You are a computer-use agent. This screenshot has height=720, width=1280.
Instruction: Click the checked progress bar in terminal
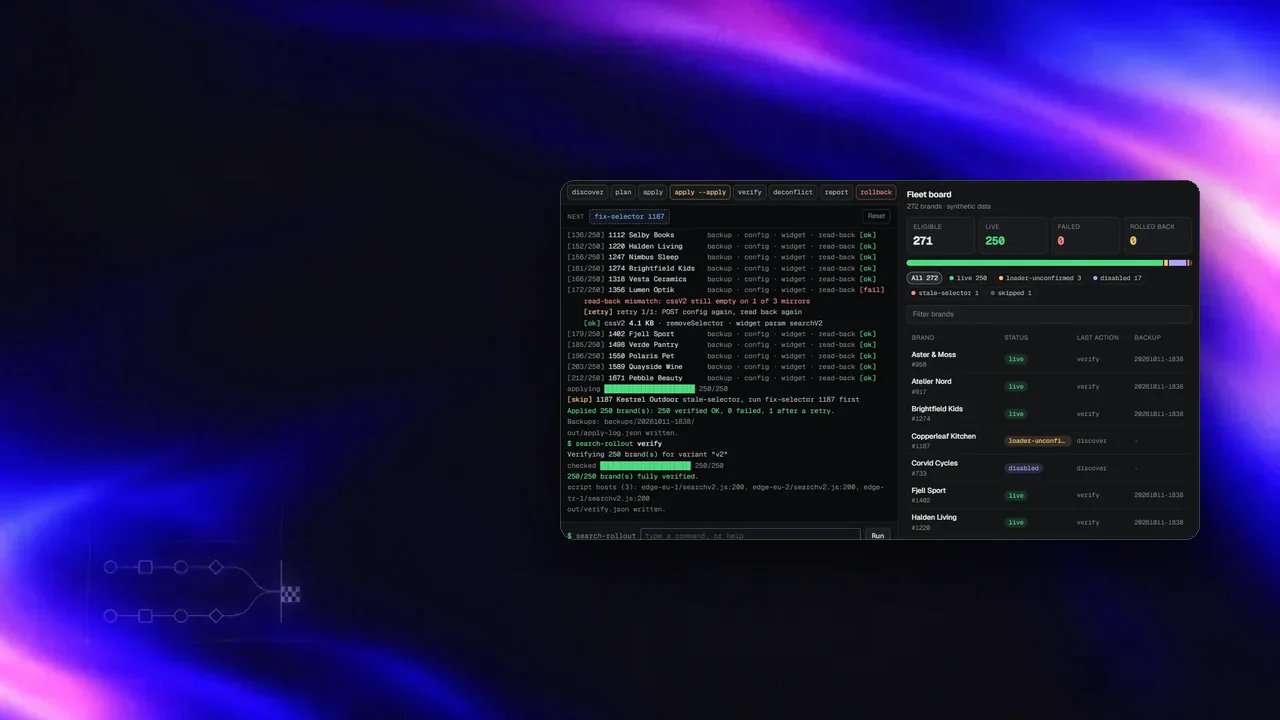(x=645, y=466)
